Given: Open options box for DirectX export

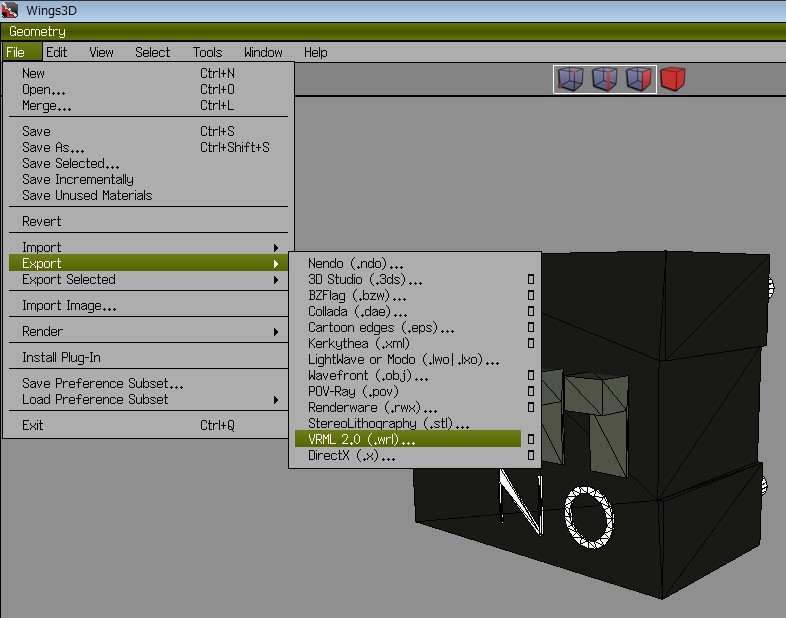Looking at the screenshot, I should (531, 456).
